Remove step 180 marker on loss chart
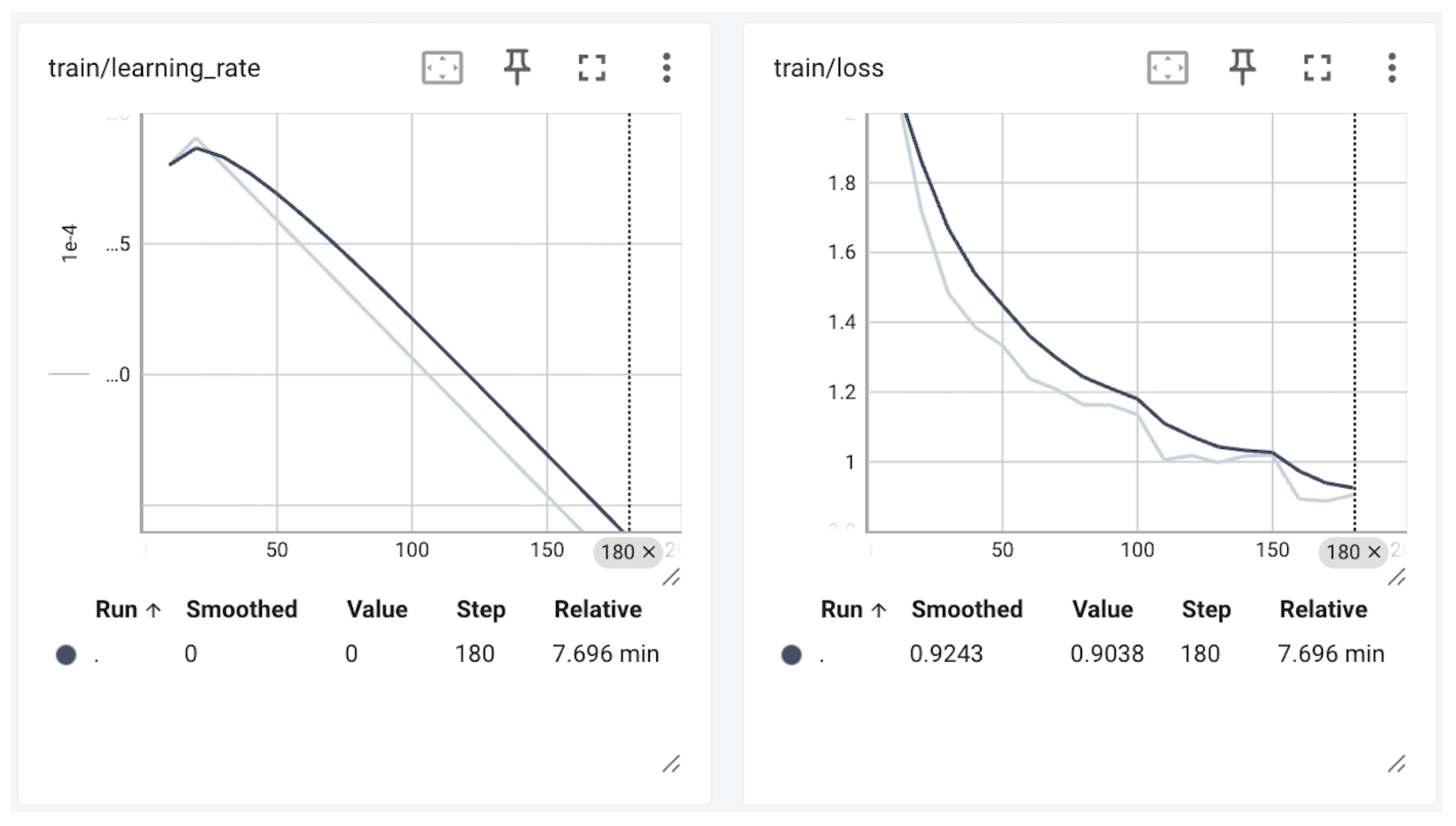The height and width of the screenshot is (826, 1456). [x=1374, y=552]
